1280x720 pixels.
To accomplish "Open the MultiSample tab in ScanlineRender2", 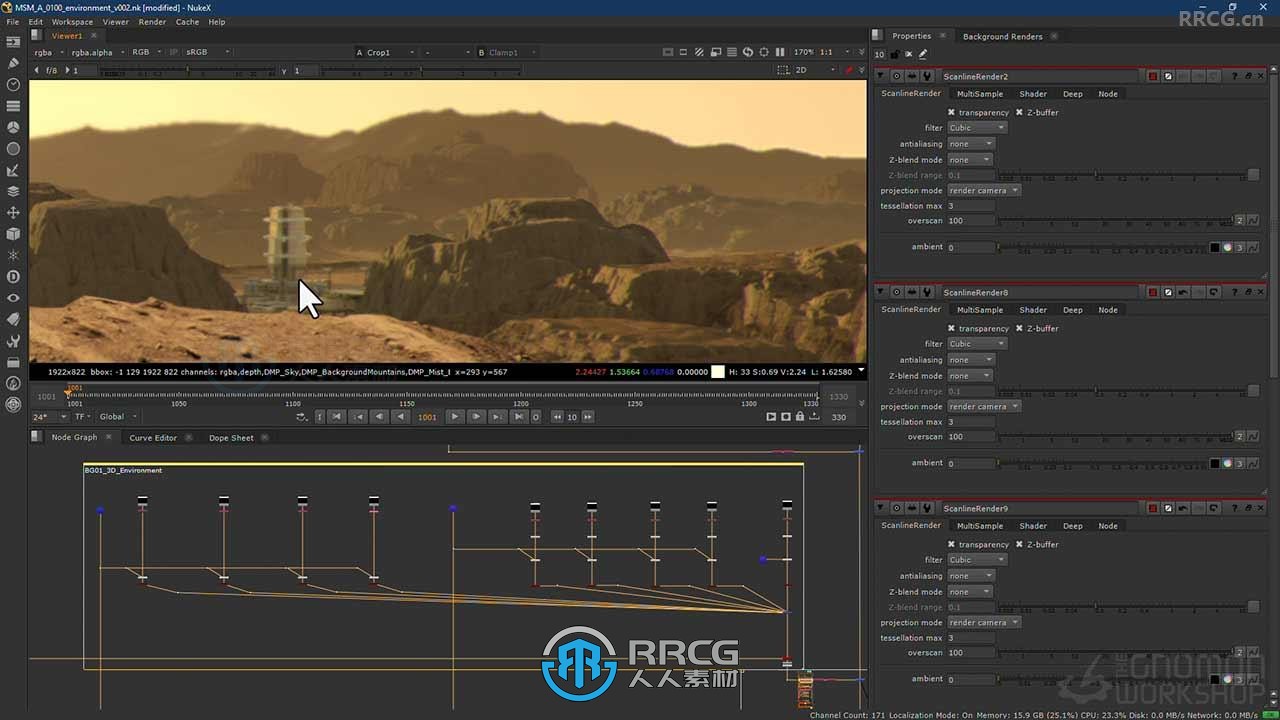I will (x=980, y=94).
